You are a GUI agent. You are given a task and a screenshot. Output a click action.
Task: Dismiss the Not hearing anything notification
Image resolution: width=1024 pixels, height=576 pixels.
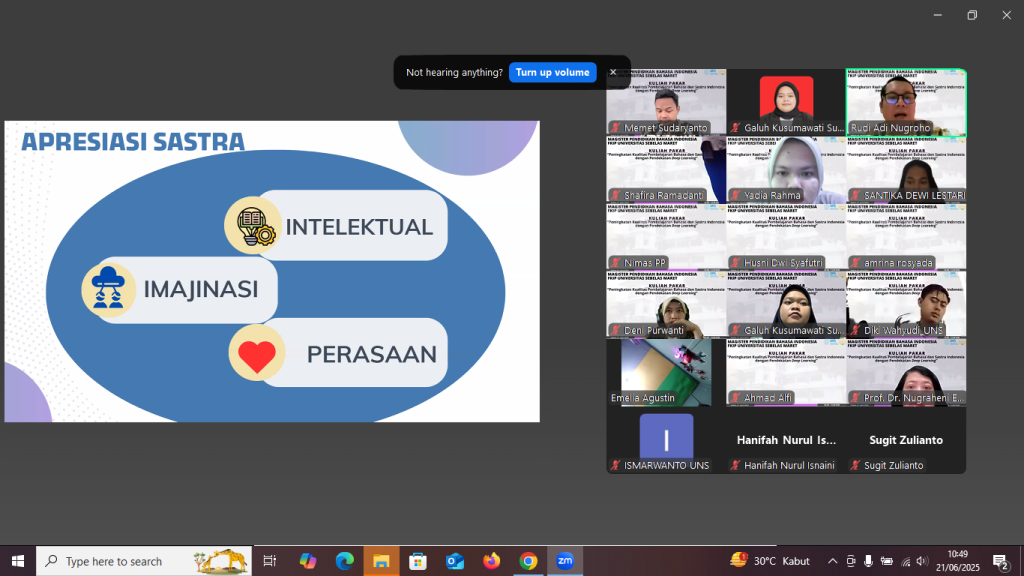click(x=613, y=72)
